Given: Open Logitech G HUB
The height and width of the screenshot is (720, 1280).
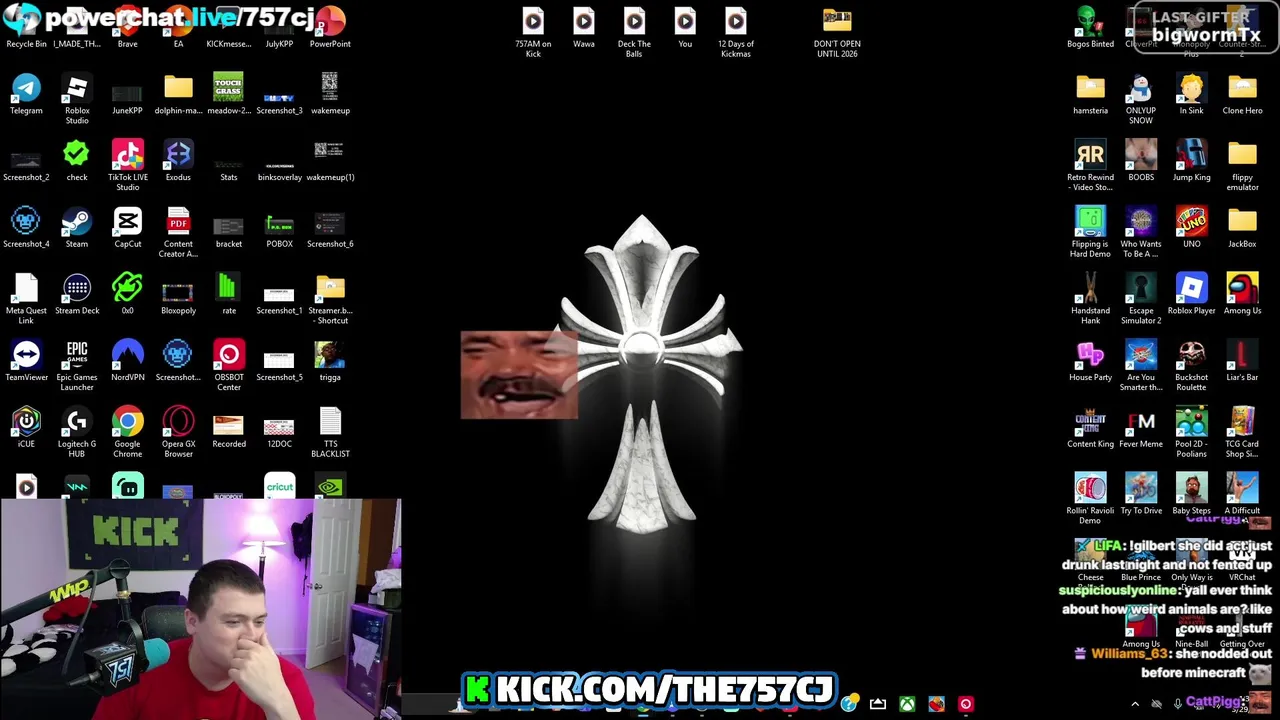Looking at the screenshot, I should 77,432.
